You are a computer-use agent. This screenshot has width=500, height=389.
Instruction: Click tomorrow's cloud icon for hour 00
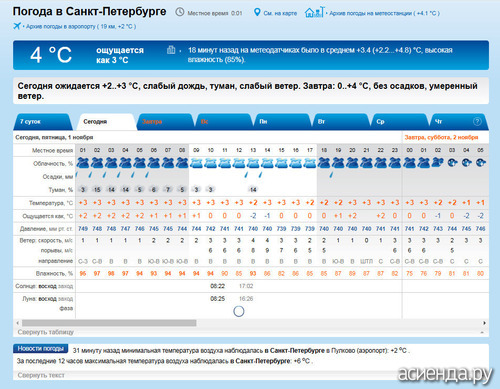[x=409, y=163]
